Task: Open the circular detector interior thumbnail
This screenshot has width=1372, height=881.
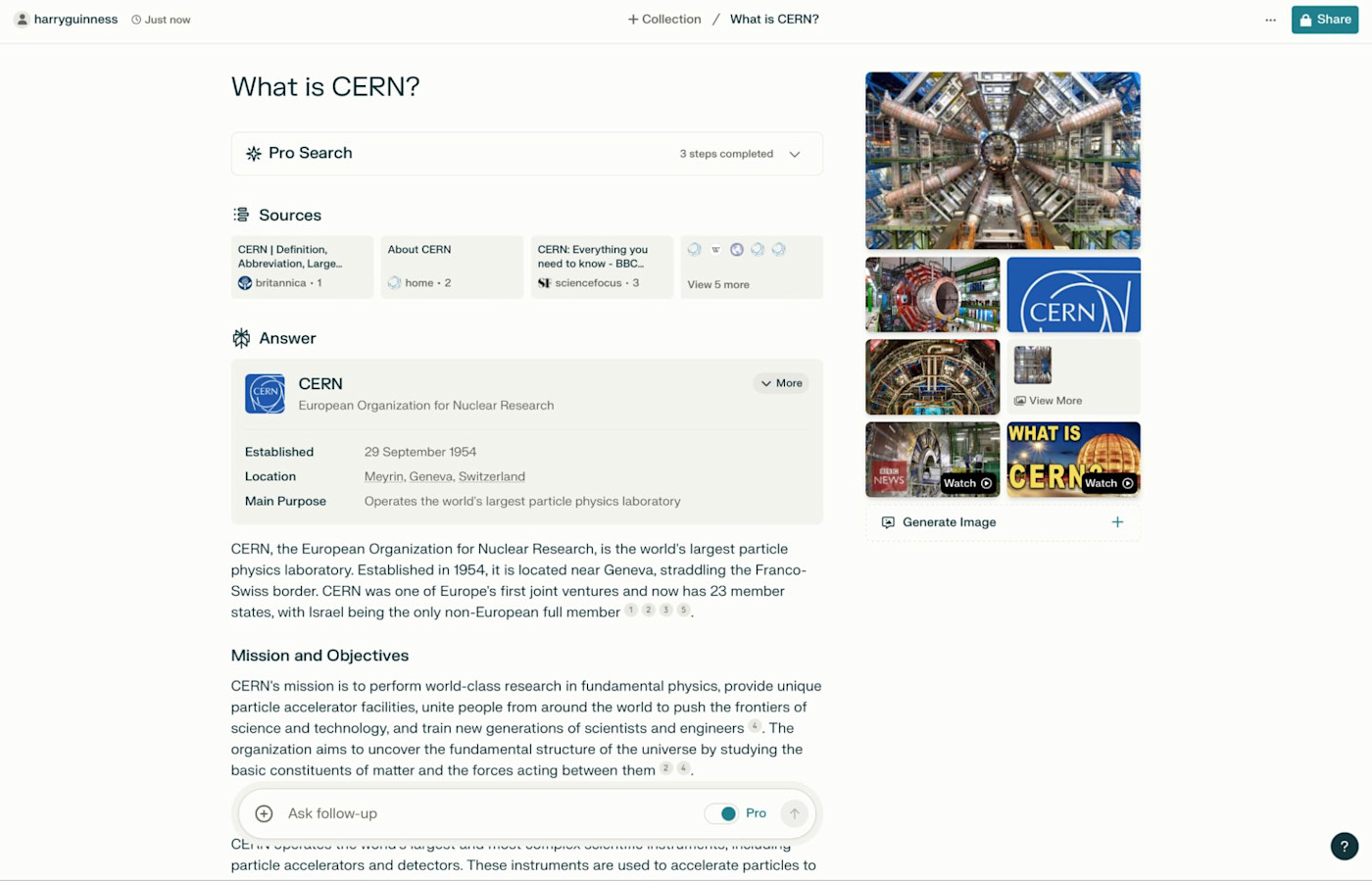Action: [x=933, y=377]
